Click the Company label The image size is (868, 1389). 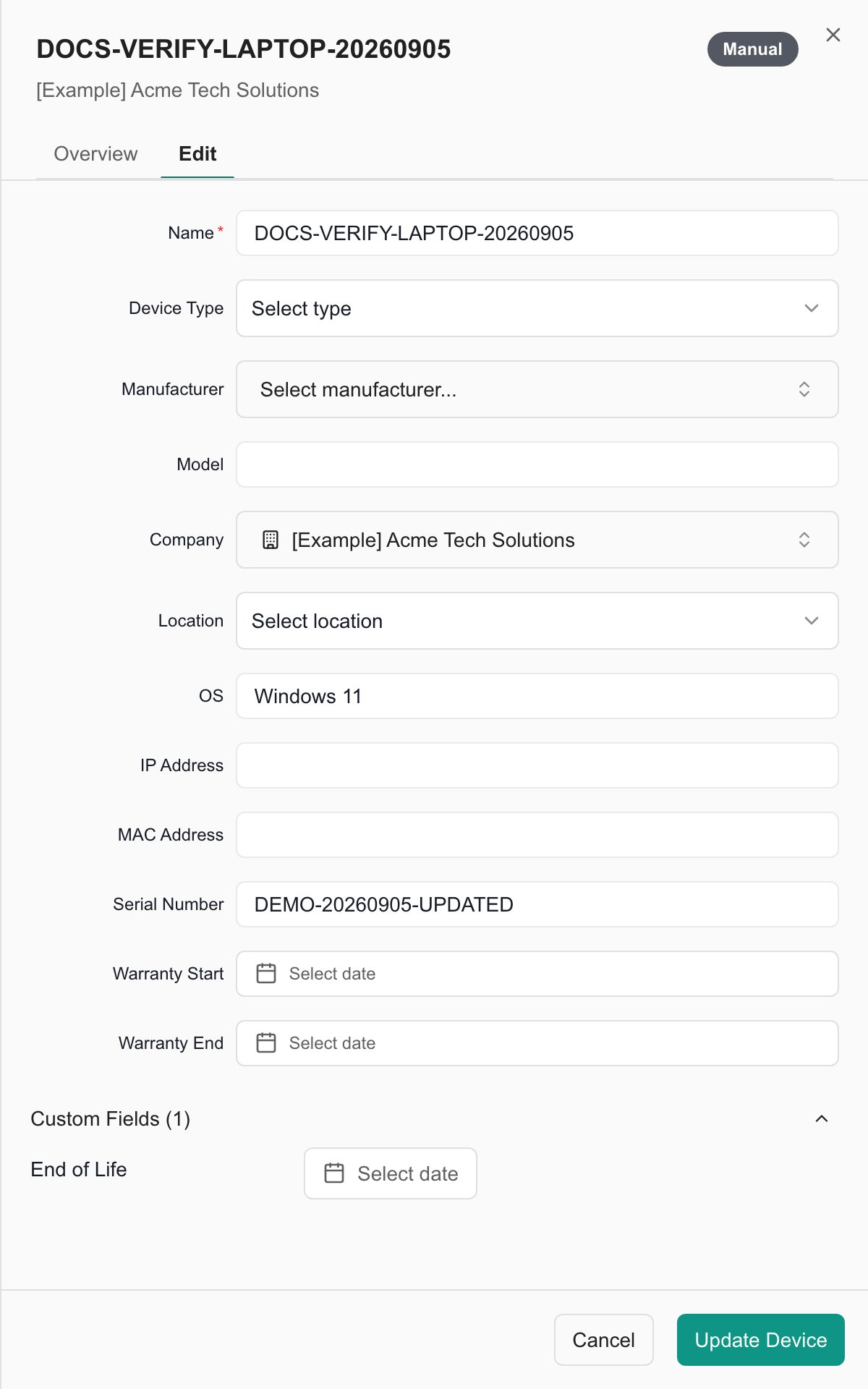187,540
